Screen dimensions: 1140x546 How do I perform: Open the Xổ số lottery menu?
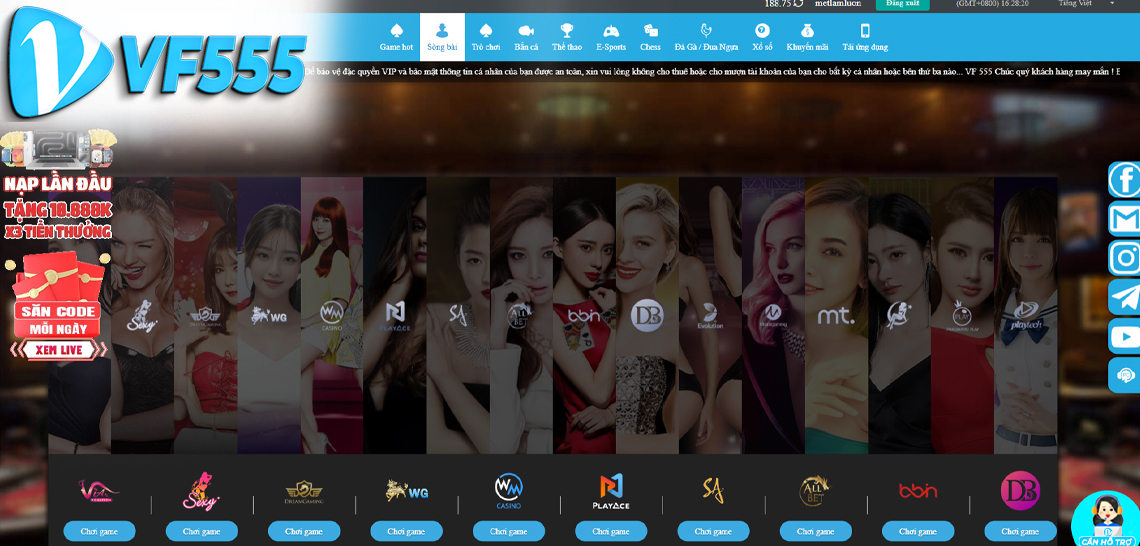click(x=762, y=37)
